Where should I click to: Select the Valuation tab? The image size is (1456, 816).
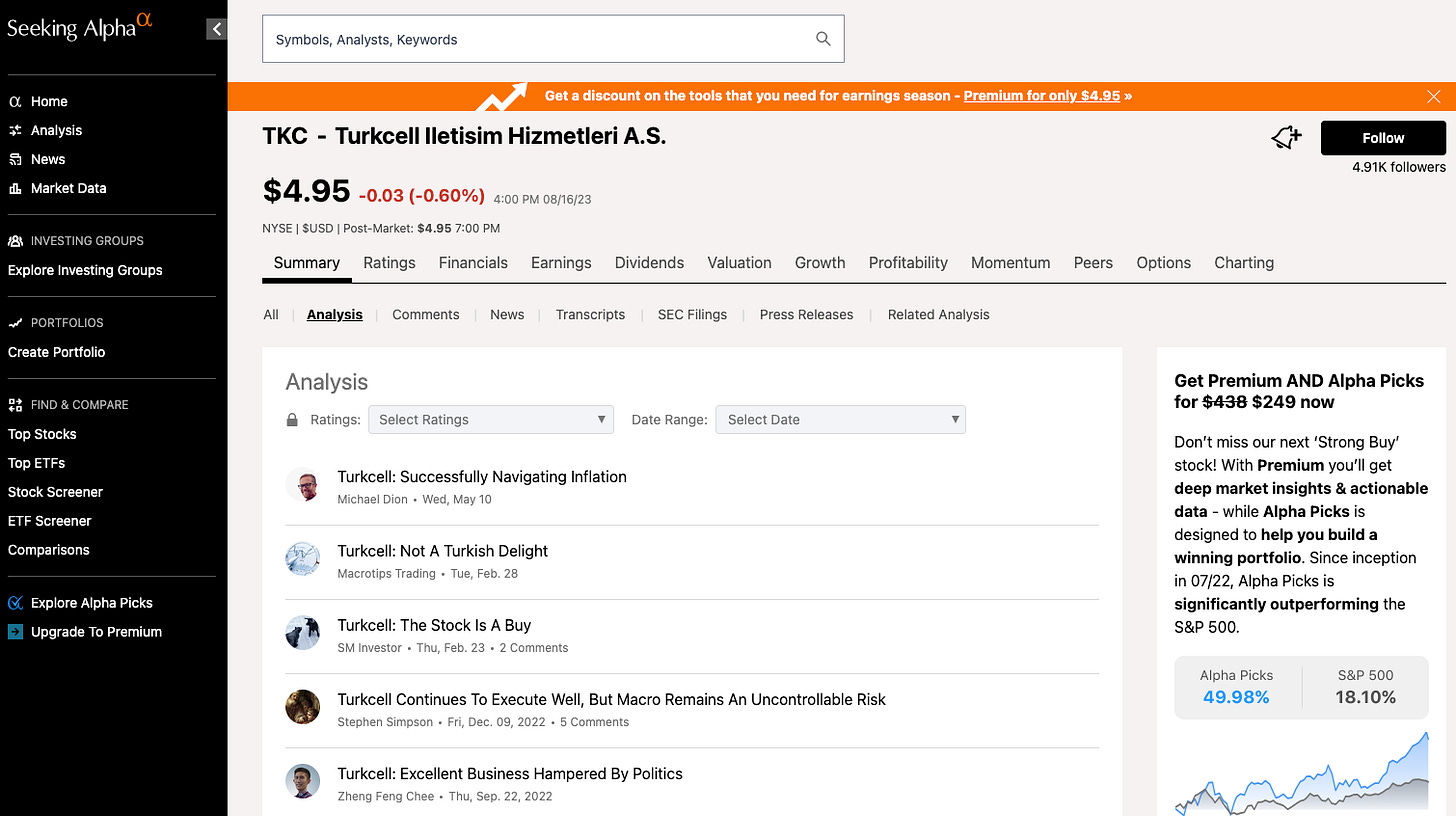pos(739,263)
